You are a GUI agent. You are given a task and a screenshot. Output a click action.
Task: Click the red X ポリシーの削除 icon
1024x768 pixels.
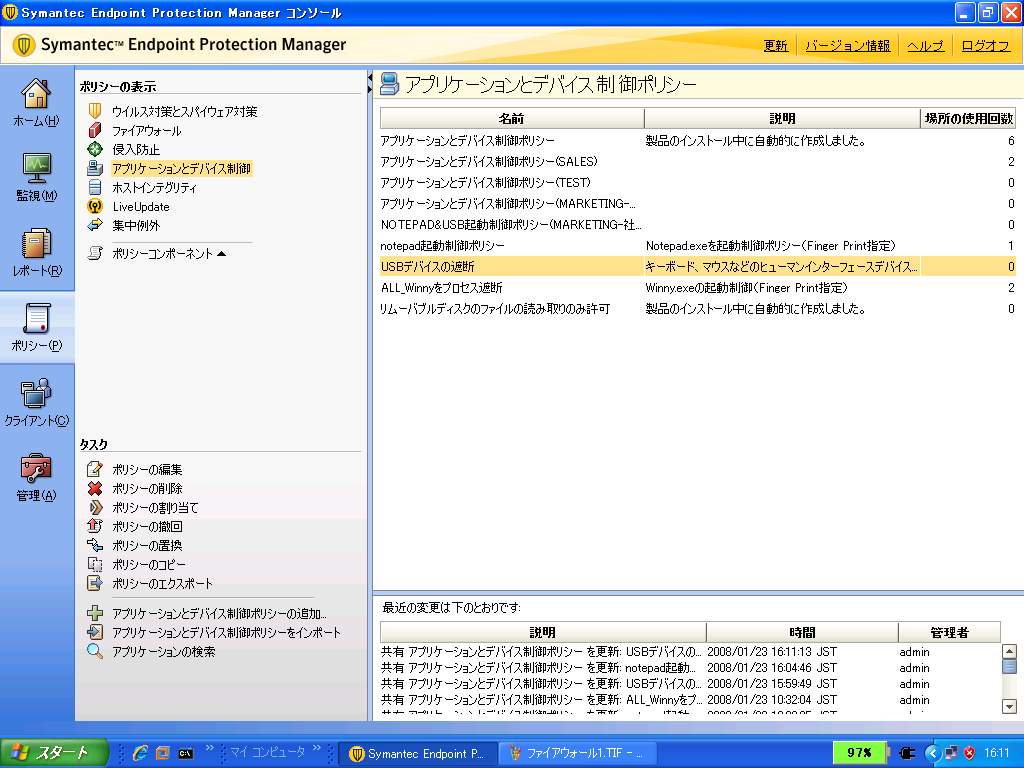click(x=95, y=488)
